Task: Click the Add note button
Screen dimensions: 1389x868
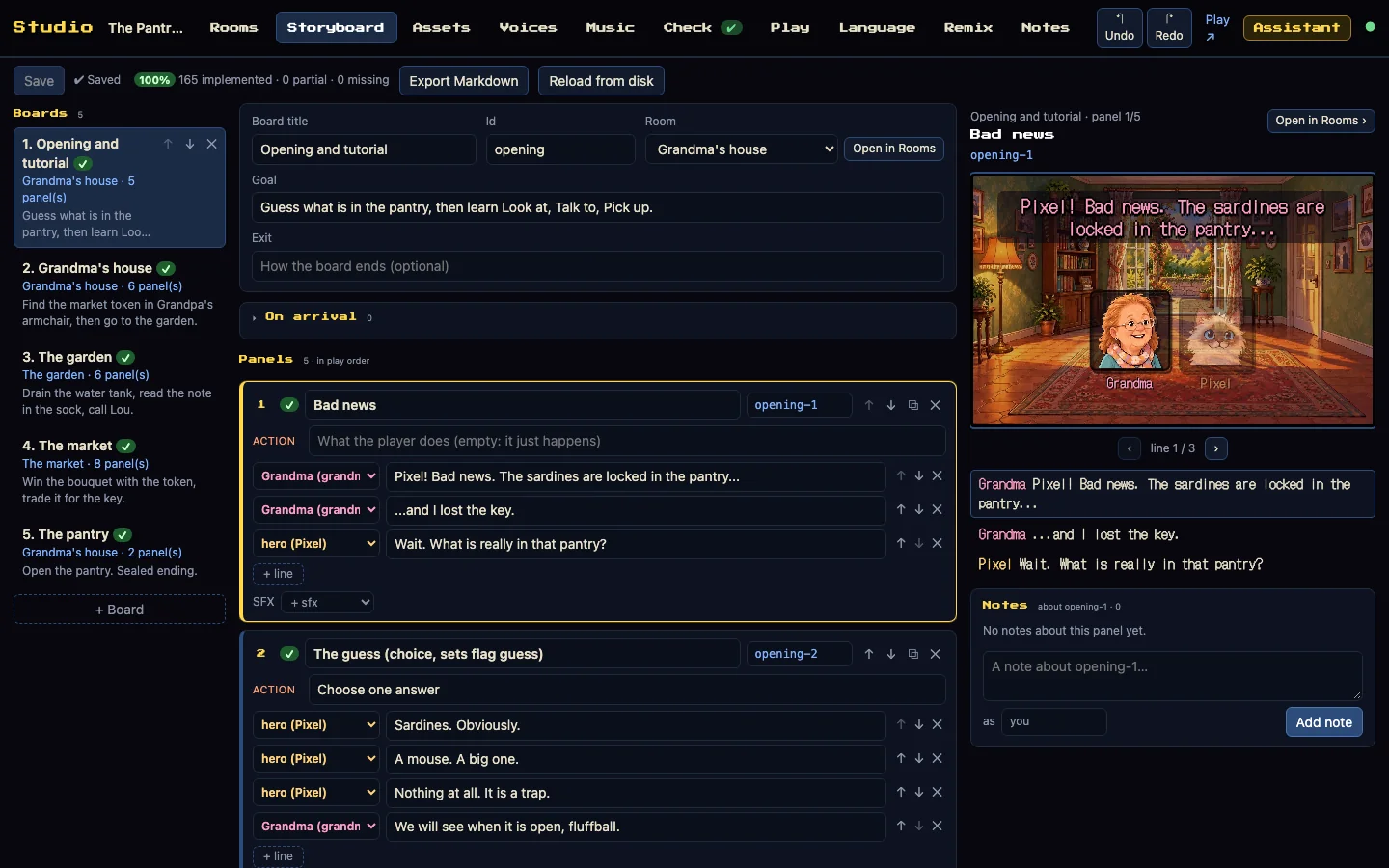Action: point(1323,722)
